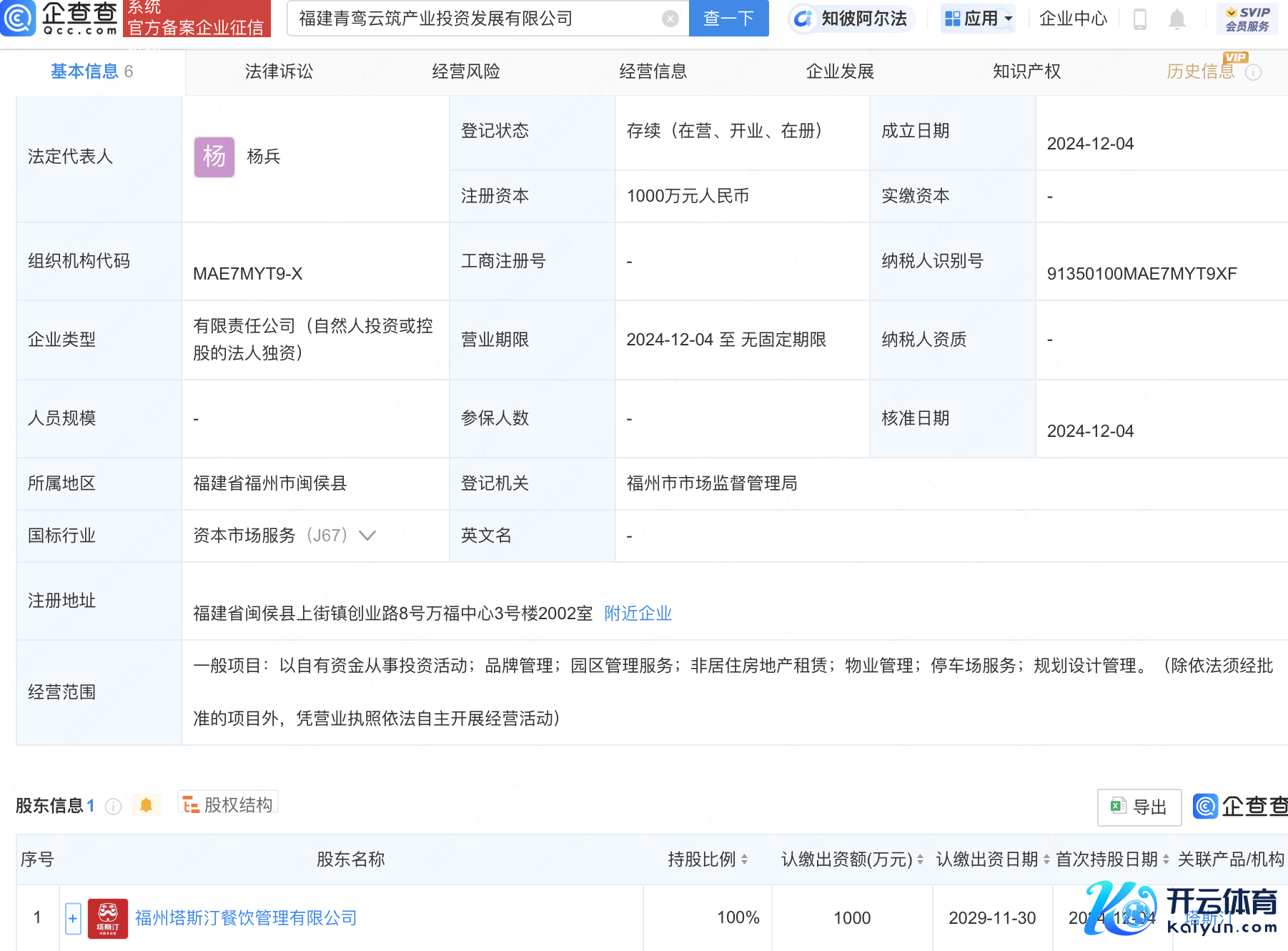Sort by 持股比例 column
The image size is (1288, 951).
point(744,859)
